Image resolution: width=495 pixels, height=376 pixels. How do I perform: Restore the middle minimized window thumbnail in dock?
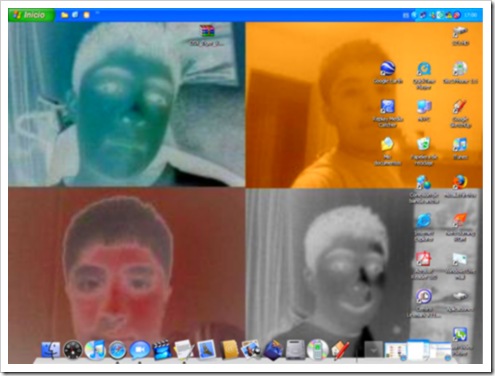tap(417, 350)
